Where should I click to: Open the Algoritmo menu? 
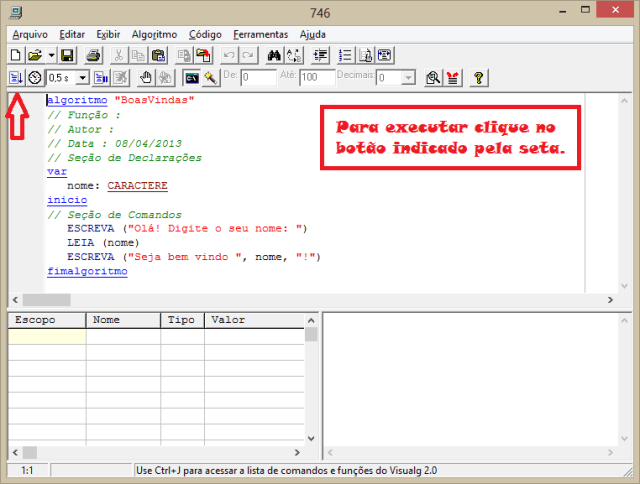coord(151,34)
